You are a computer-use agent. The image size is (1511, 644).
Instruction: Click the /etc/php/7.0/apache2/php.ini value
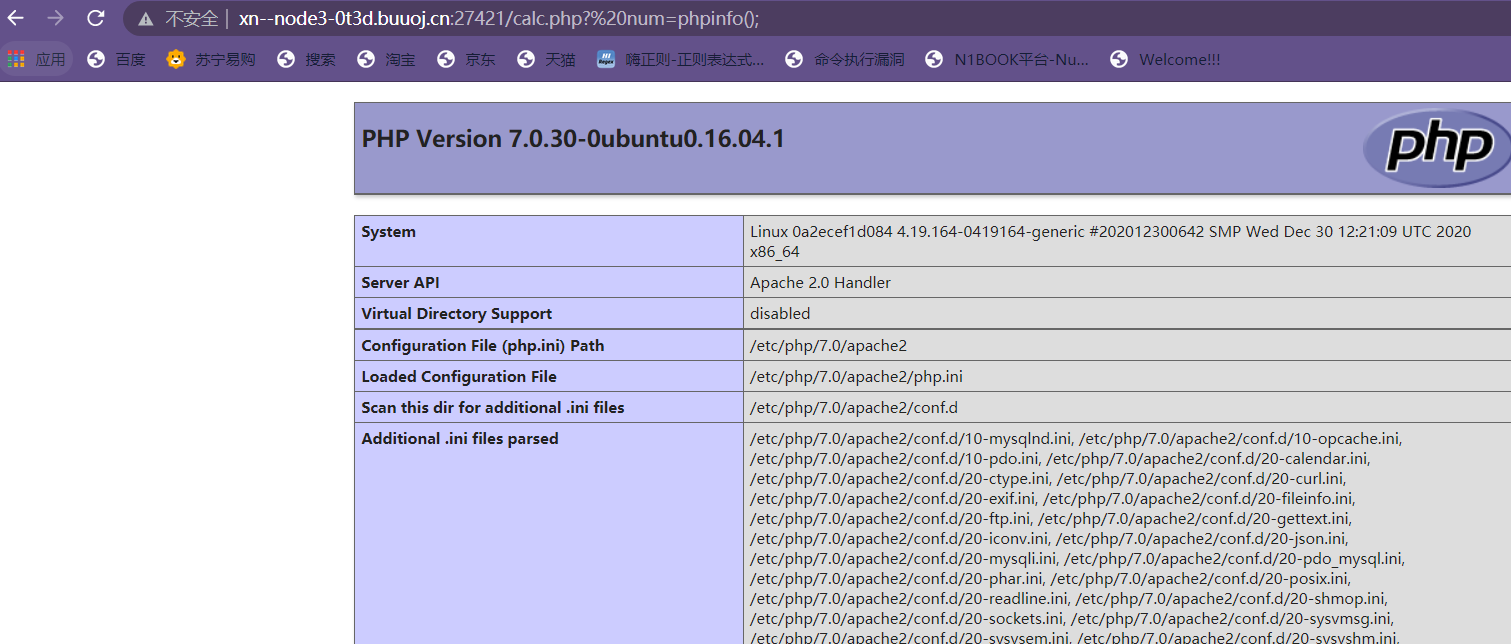[x=856, y=377]
